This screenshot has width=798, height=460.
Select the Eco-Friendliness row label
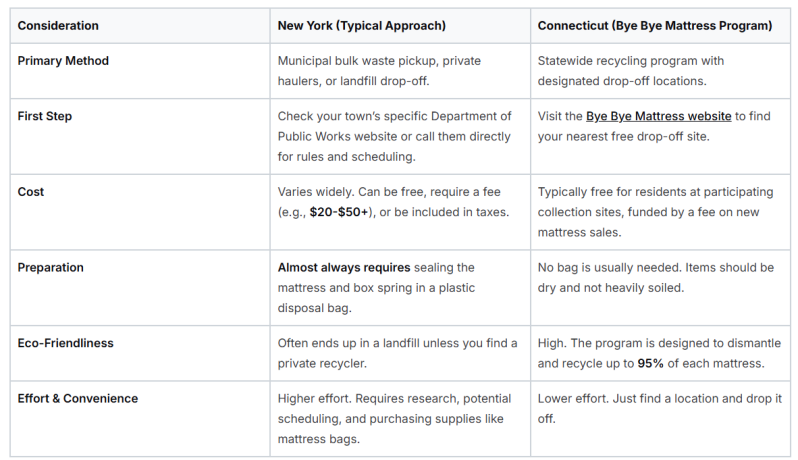65,343
